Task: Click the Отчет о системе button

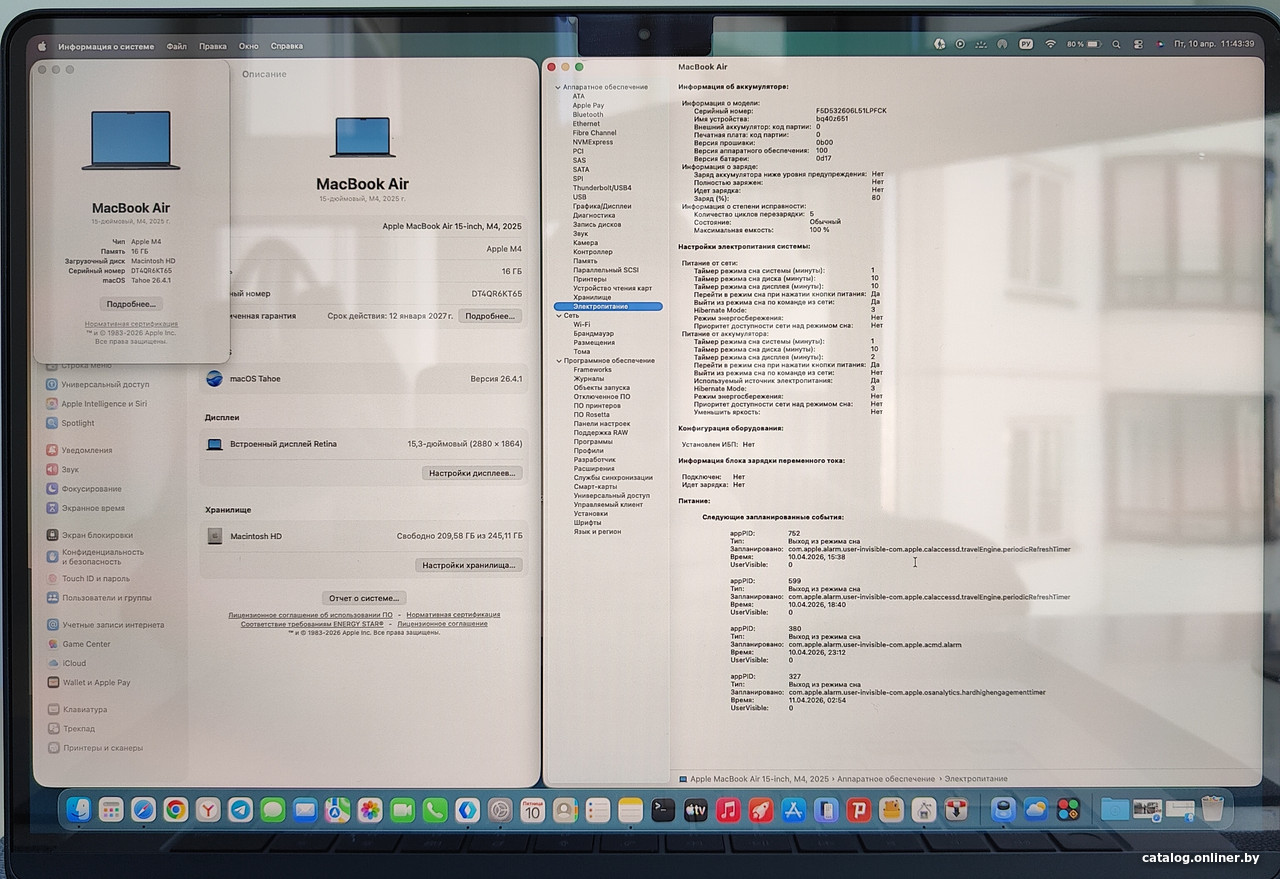Action: 364,598
